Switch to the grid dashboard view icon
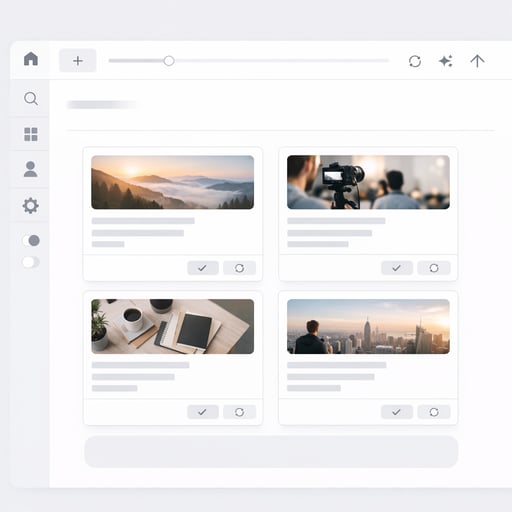This screenshot has width=512, height=512. pos(31,134)
